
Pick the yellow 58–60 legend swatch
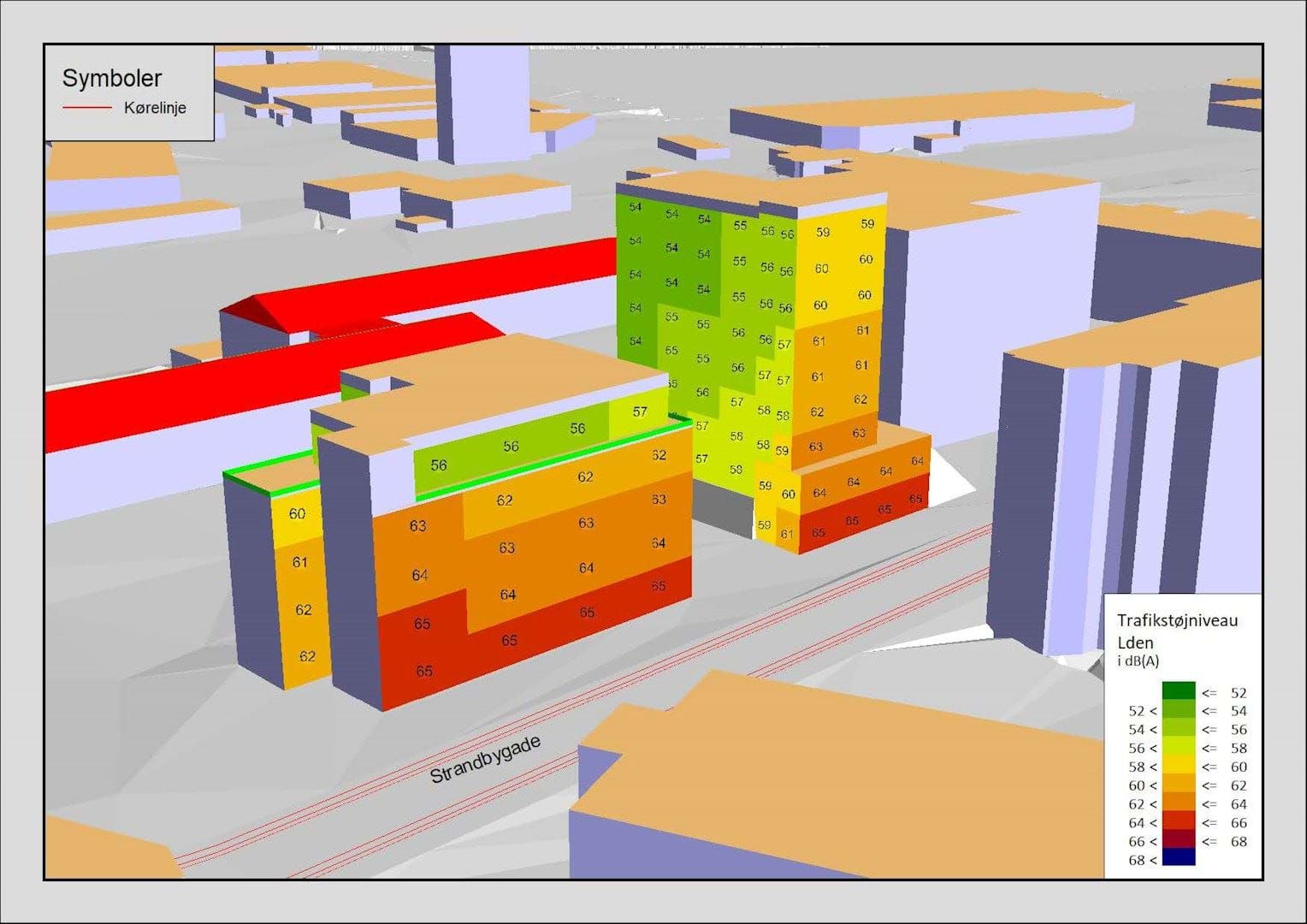[x=1178, y=766]
